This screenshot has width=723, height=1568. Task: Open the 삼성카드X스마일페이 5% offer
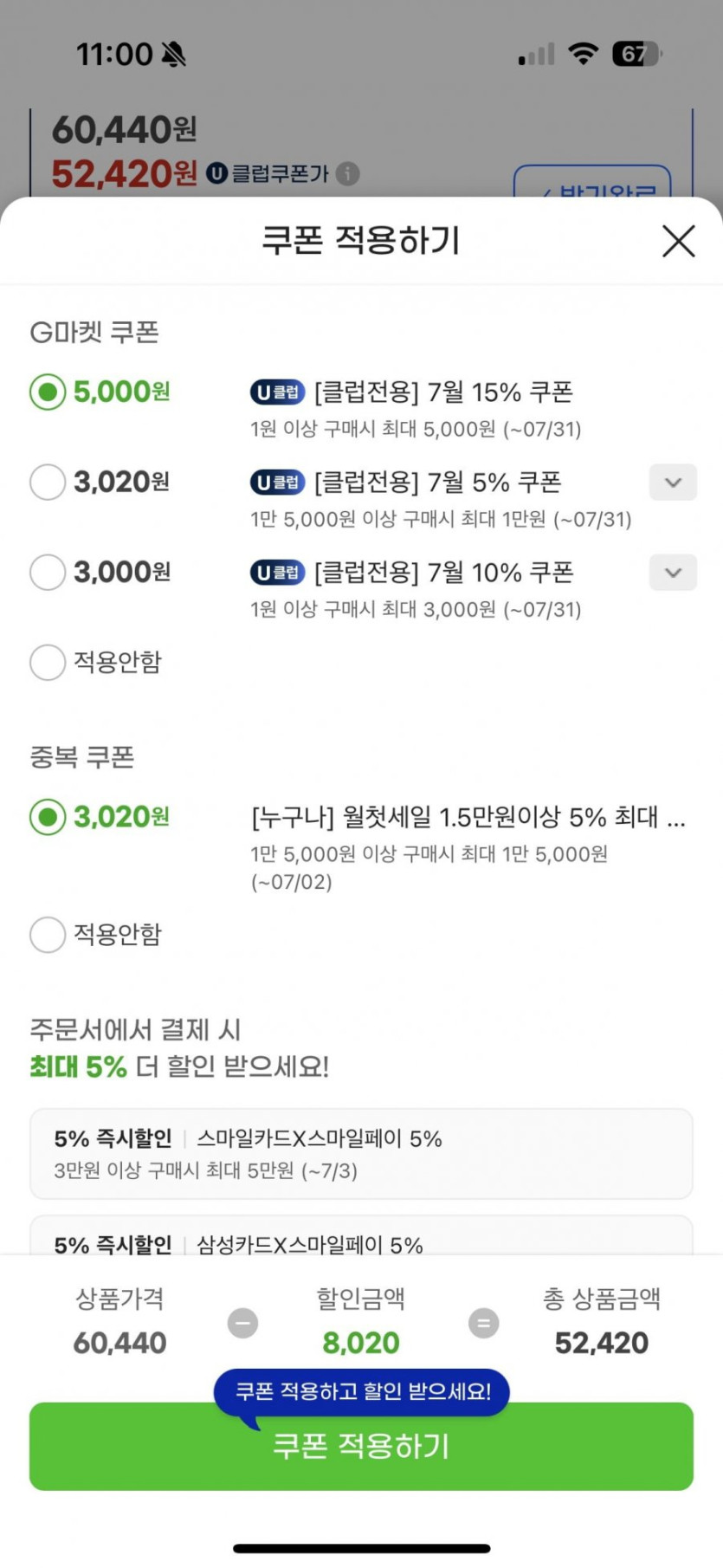pyautogui.click(x=361, y=1239)
